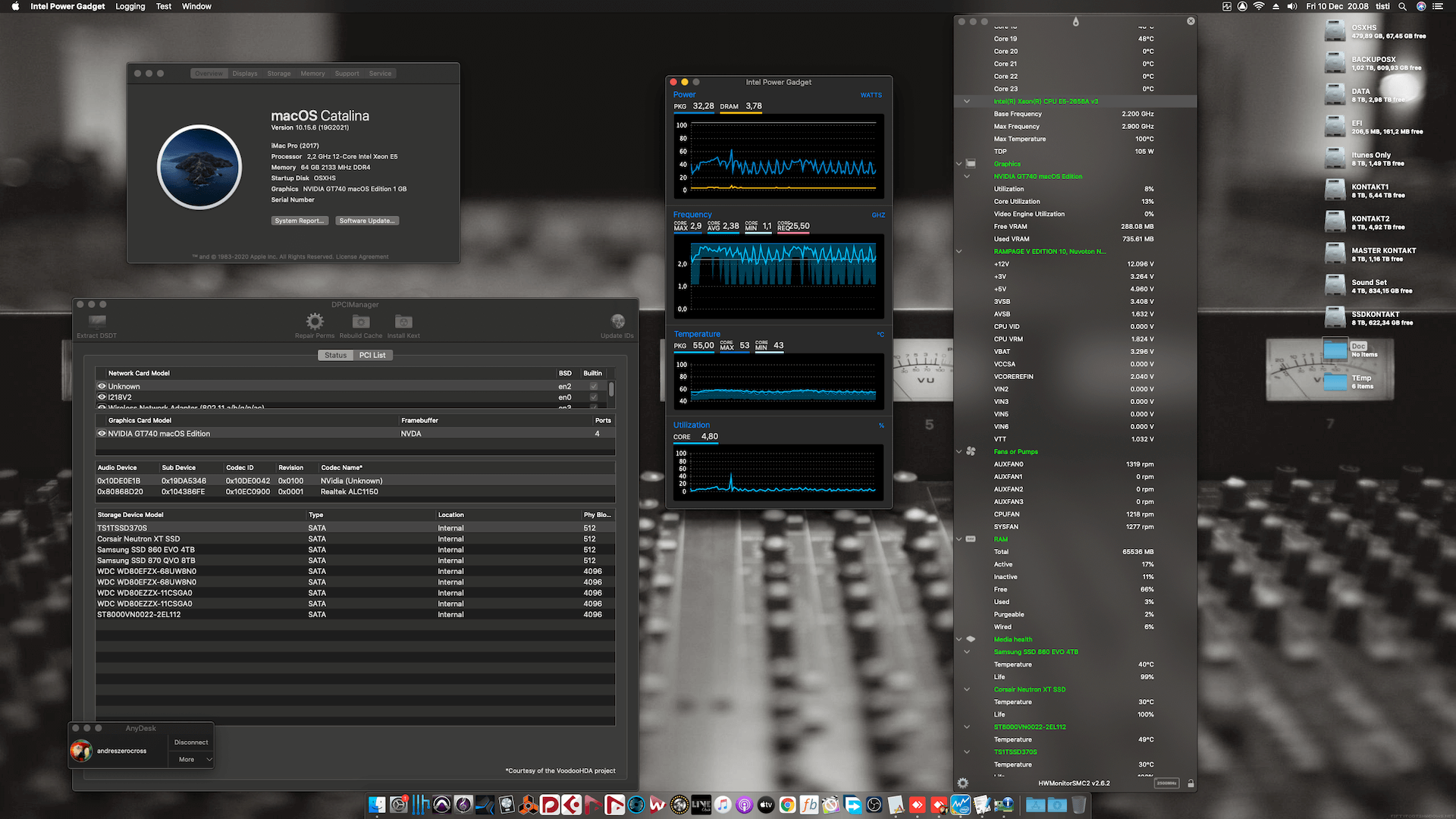The height and width of the screenshot is (819, 1456).
Task: Collapse Corsair Neutron XT SSD group
Action: point(967,689)
